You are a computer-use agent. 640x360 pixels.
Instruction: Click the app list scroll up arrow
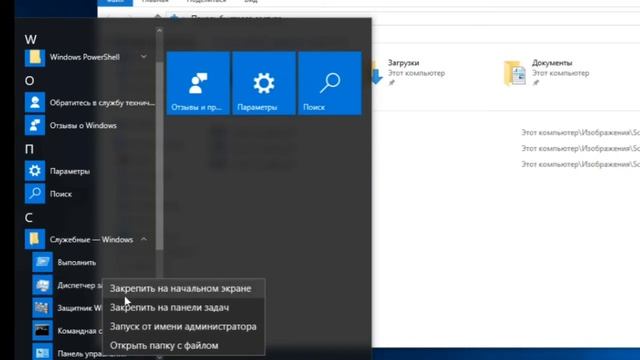tap(160, 31)
